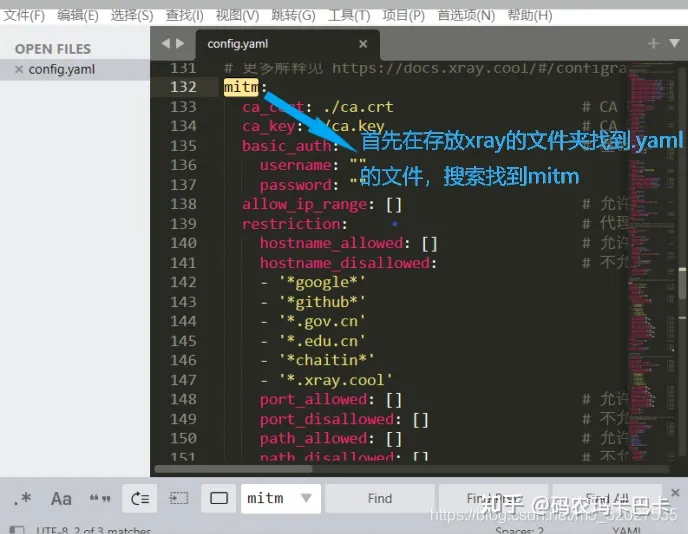Close the find panel

[x=675, y=492]
